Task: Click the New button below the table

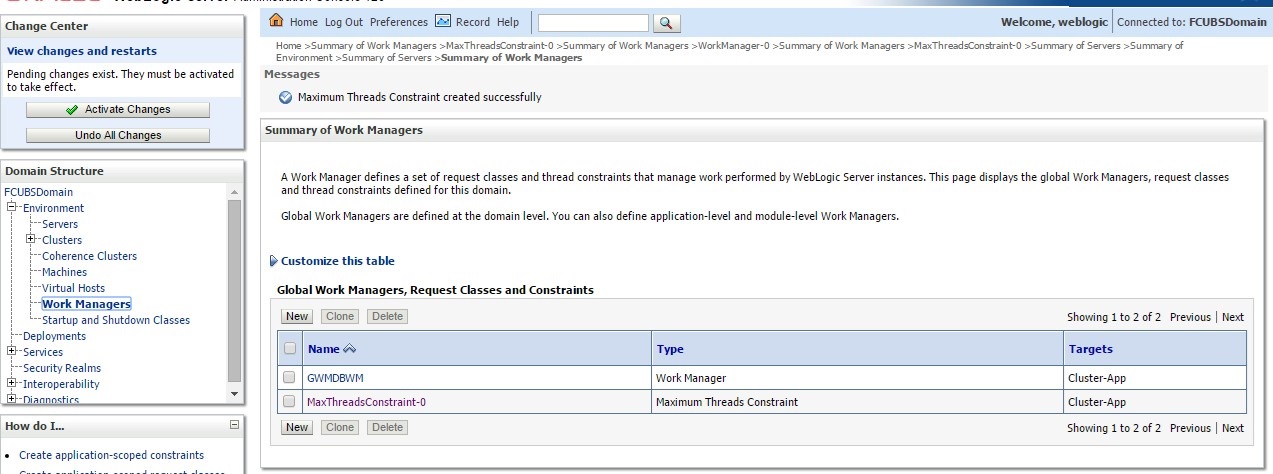Action: [296, 427]
